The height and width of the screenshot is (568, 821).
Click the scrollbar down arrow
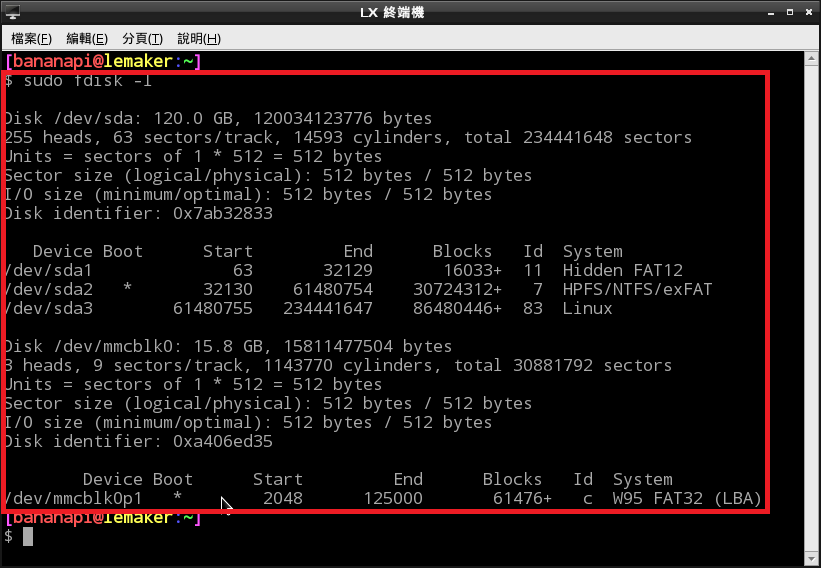[813, 560]
